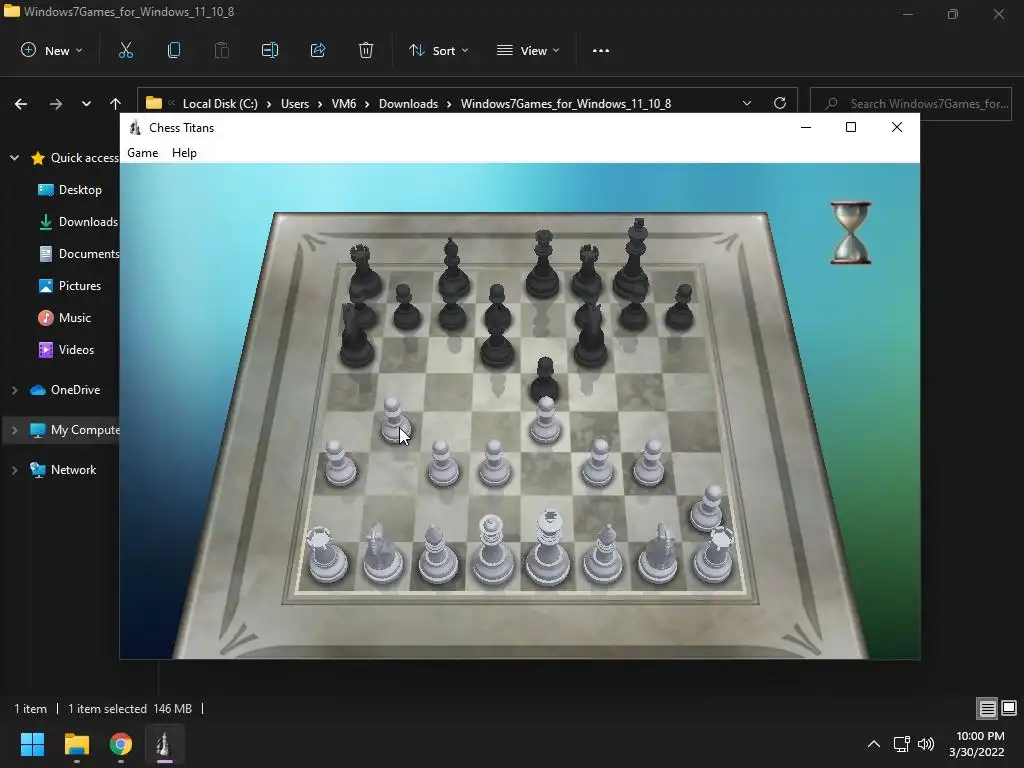Image resolution: width=1024 pixels, height=768 pixels.
Task: Click the network icon in system tray
Action: (x=902, y=744)
